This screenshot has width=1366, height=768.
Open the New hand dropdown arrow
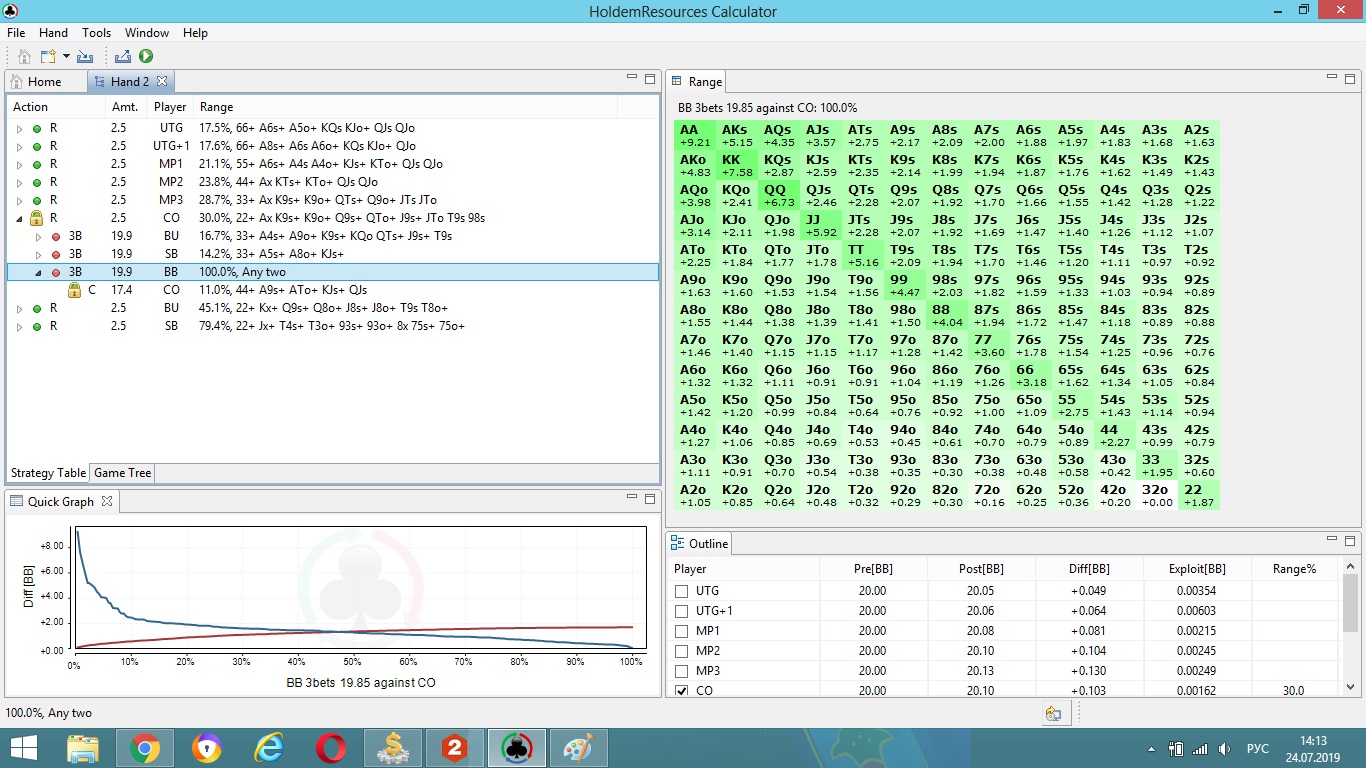point(66,57)
